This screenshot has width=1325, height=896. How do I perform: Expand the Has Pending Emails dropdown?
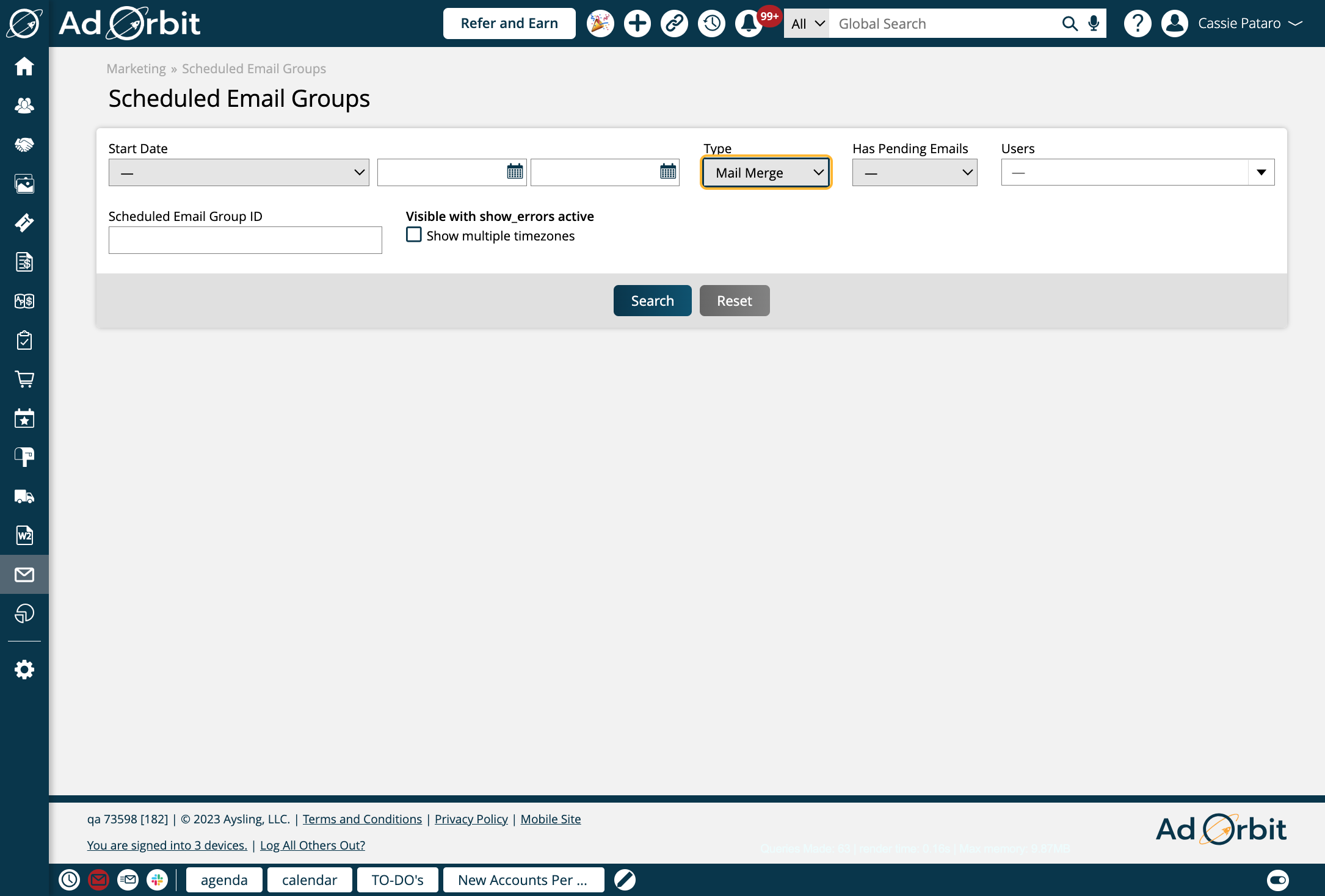[x=913, y=172]
